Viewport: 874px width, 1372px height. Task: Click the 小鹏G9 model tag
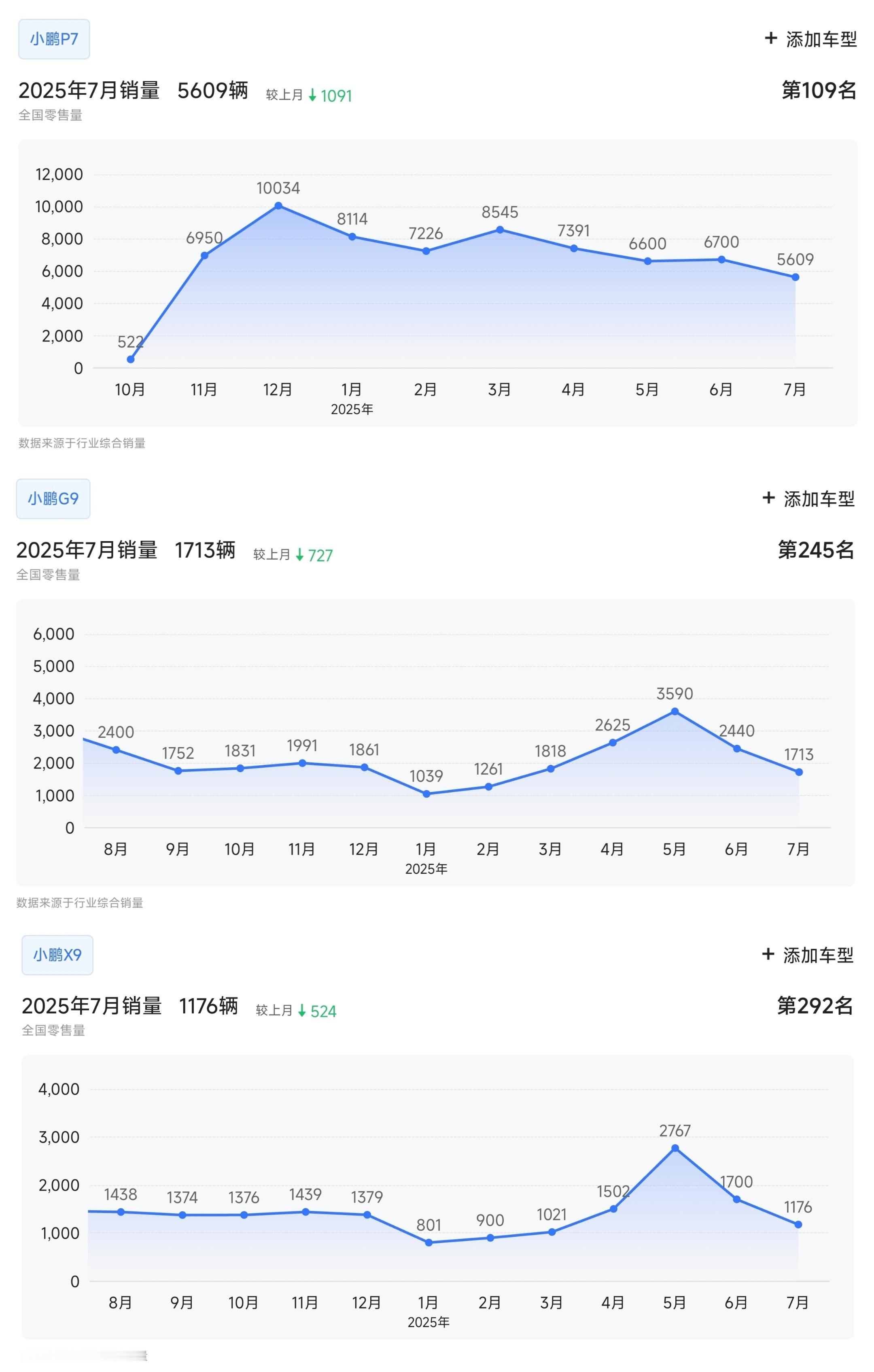click(53, 499)
